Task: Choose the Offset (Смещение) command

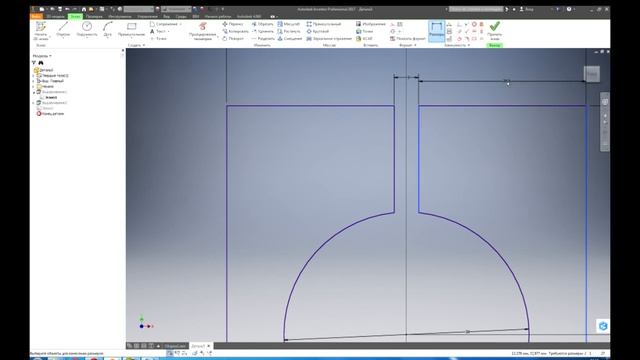Action: click(x=289, y=38)
